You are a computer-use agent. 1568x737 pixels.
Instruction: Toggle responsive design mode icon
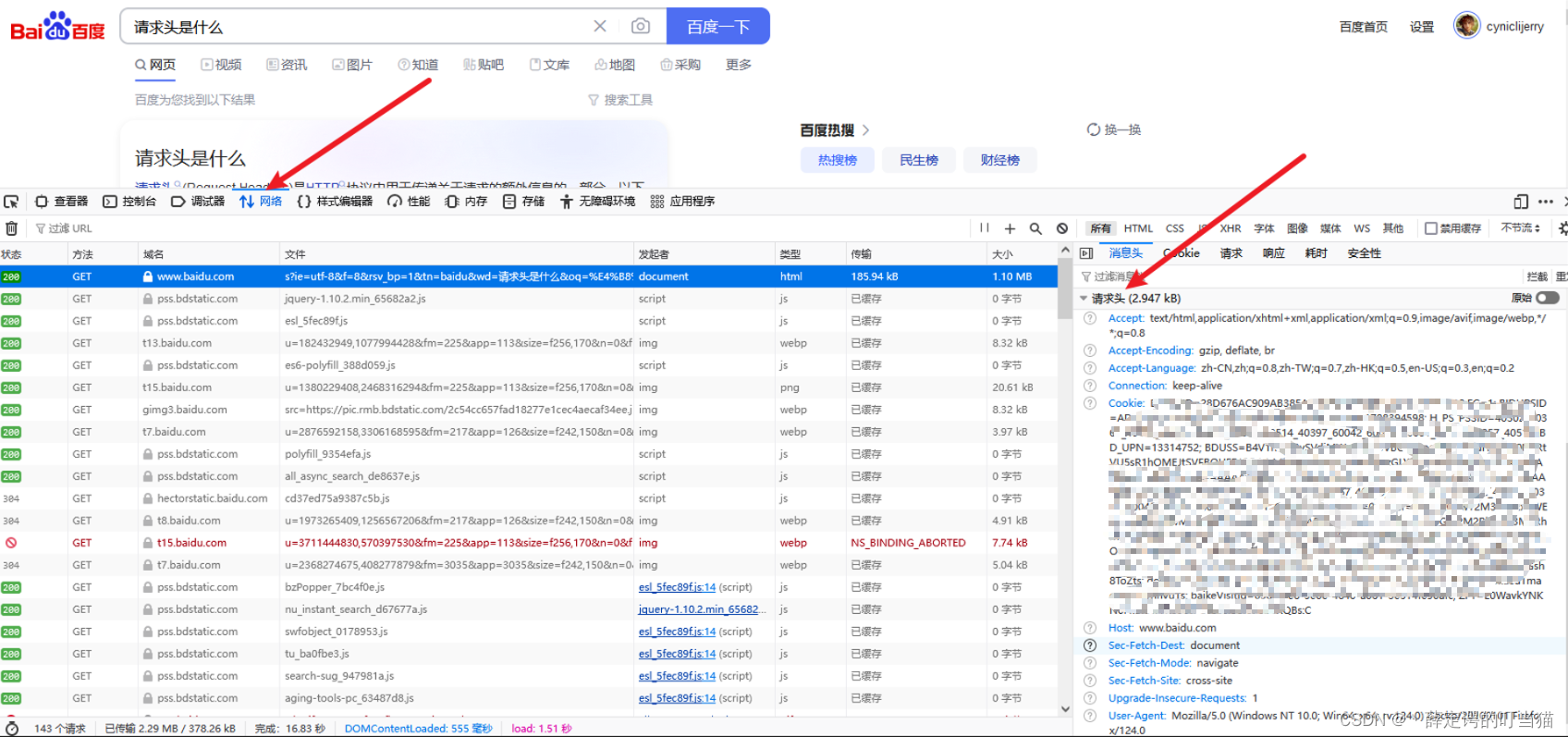[x=1521, y=202]
